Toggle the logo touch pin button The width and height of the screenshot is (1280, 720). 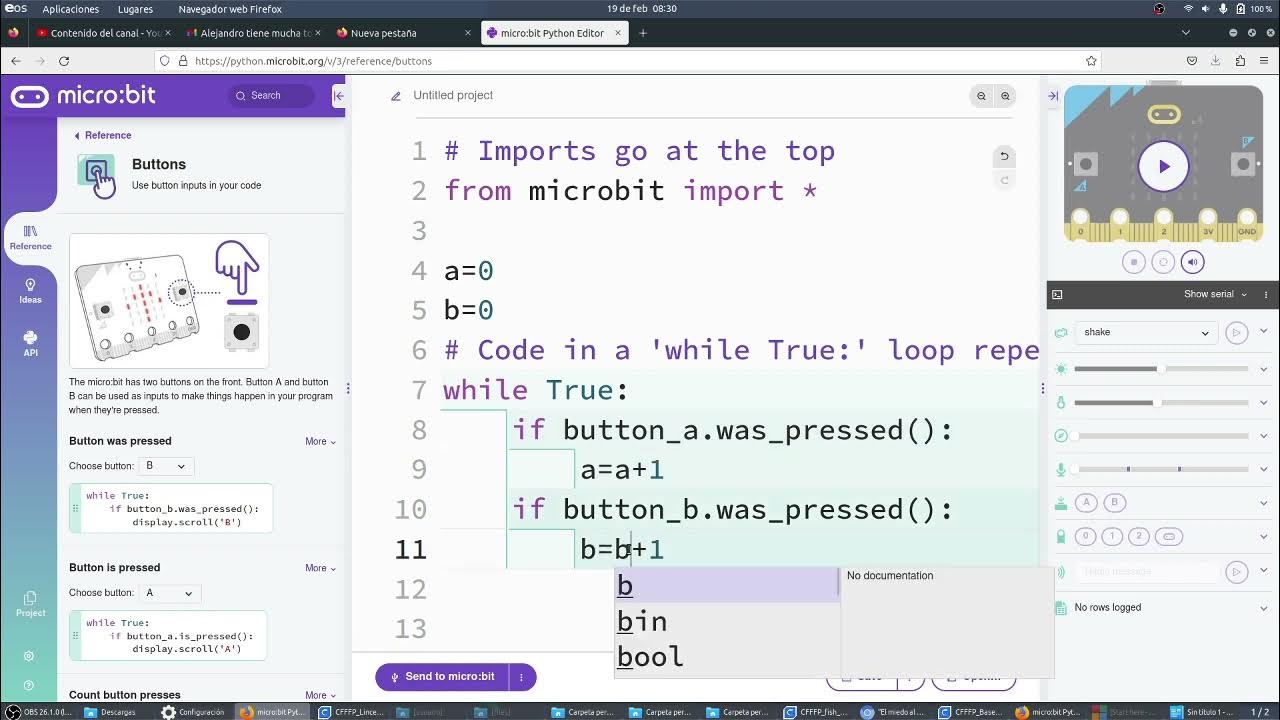(x=1168, y=537)
